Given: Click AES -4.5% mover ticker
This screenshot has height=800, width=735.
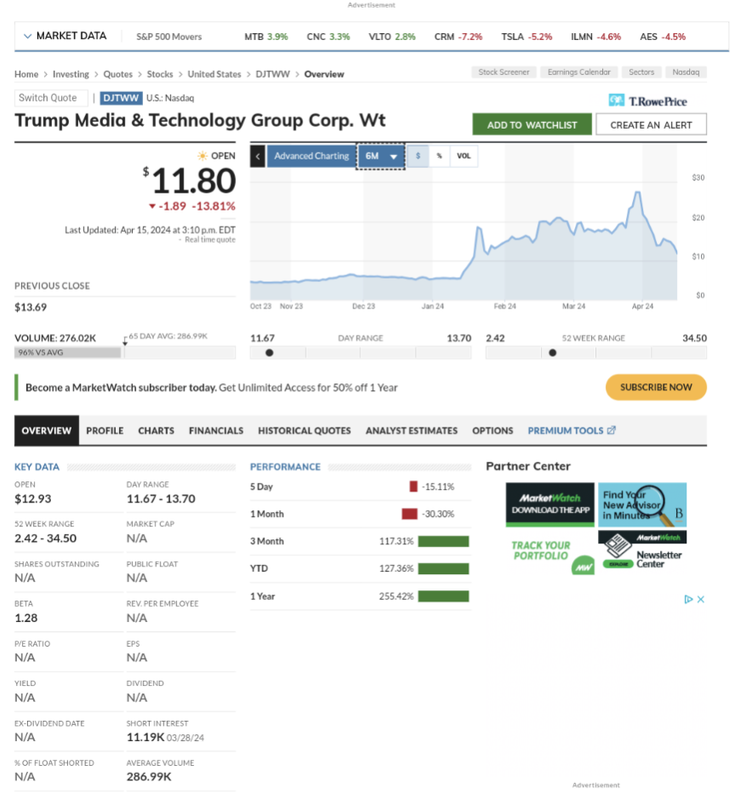Looking at the screenshot, I should [663, 37].
